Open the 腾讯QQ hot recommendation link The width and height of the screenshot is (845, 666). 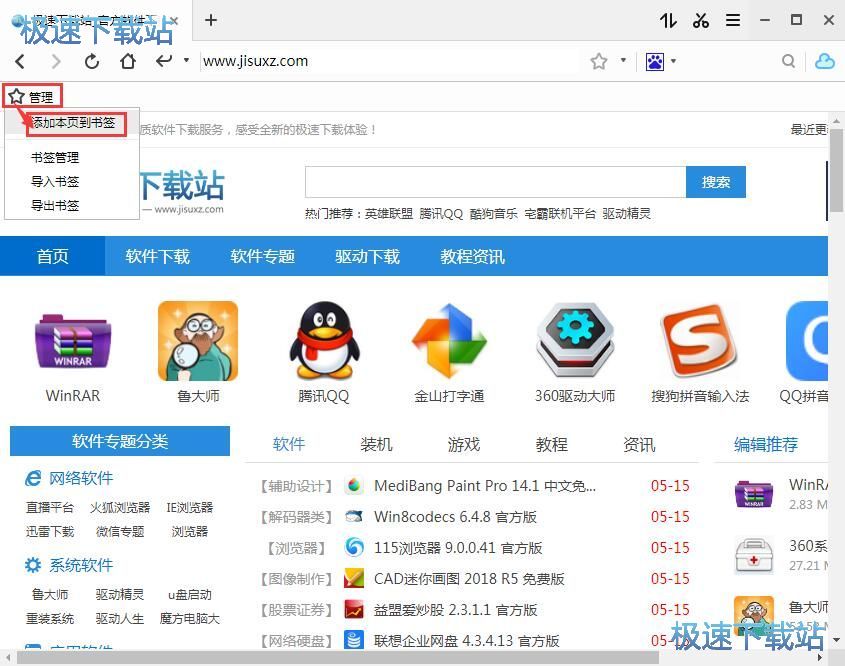tap(441, 213)
